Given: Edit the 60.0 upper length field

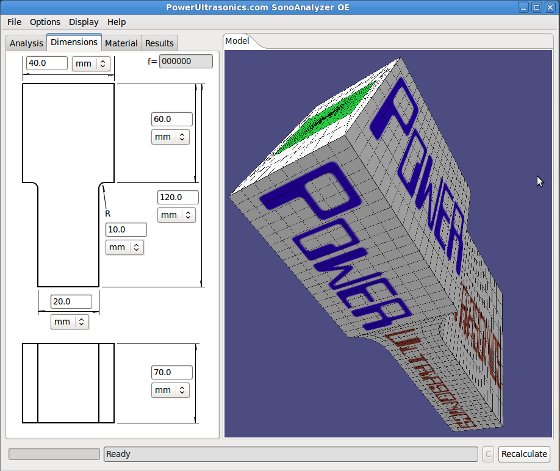Looking at the screenshot, I should [172, 119].
